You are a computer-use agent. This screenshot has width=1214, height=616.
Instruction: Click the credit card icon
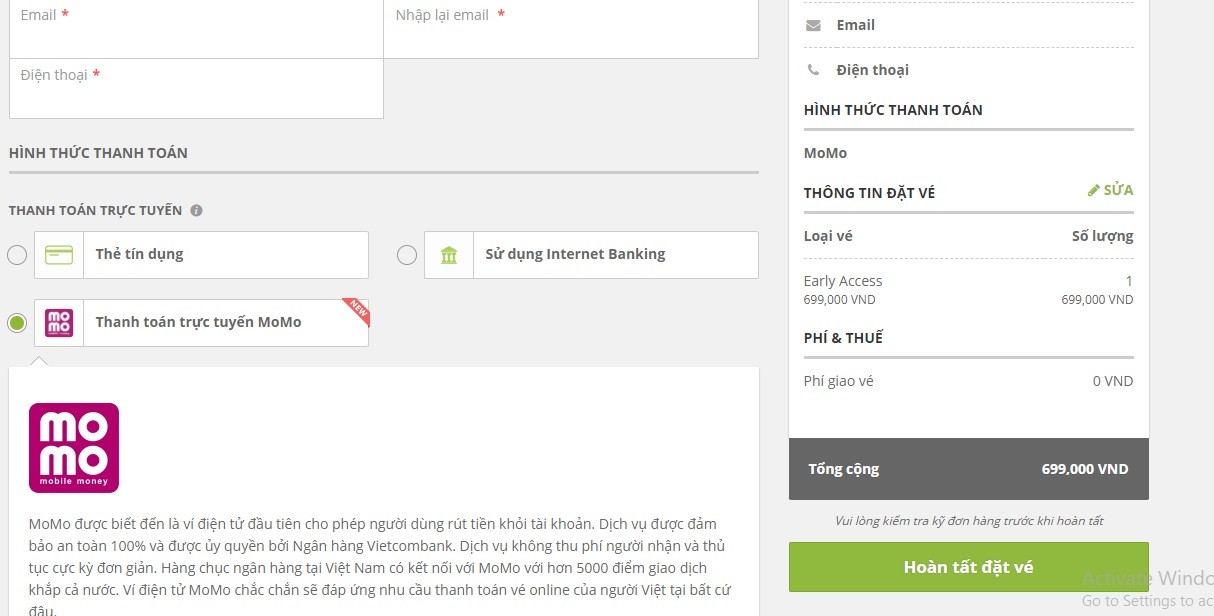(x=59, y=255)
